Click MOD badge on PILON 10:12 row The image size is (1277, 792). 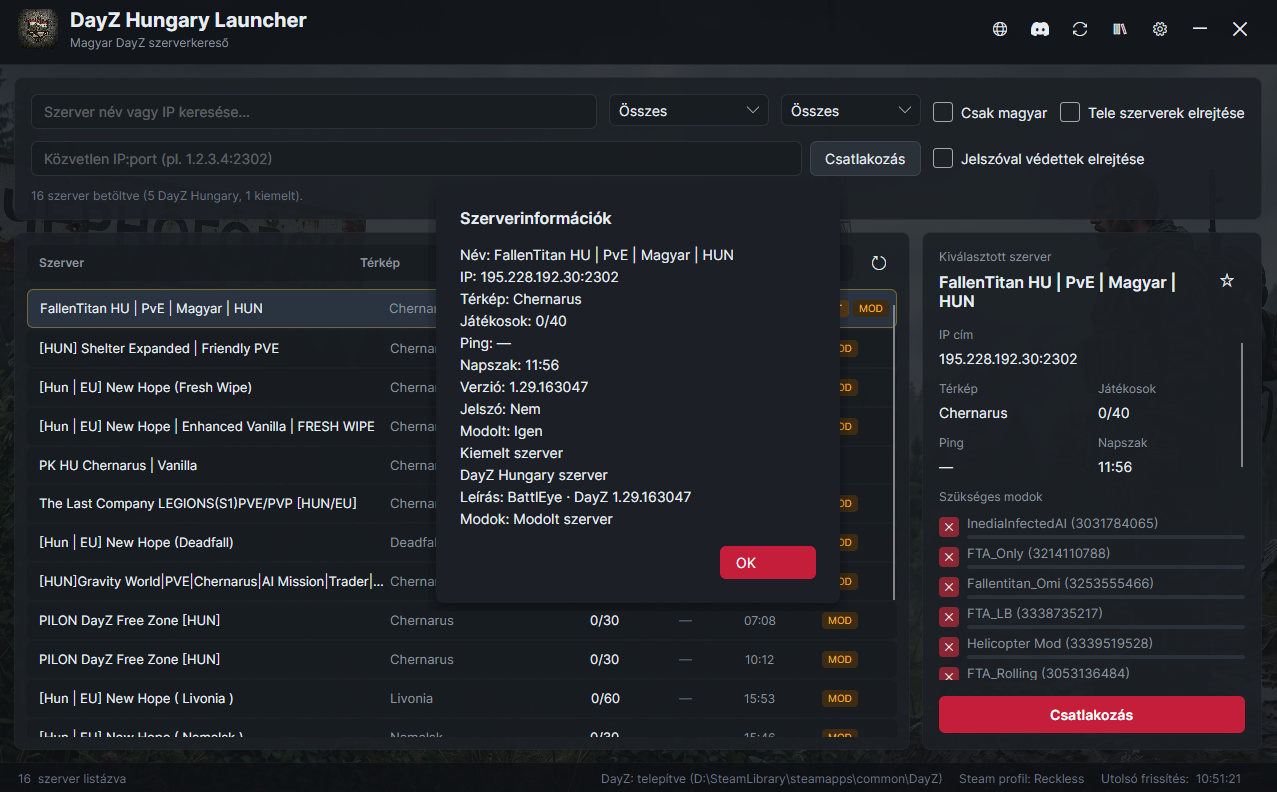[840, 660]
